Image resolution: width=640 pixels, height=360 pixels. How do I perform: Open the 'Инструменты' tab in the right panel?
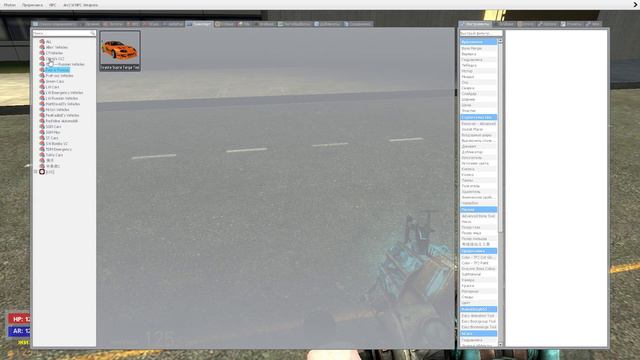[476, 24]
